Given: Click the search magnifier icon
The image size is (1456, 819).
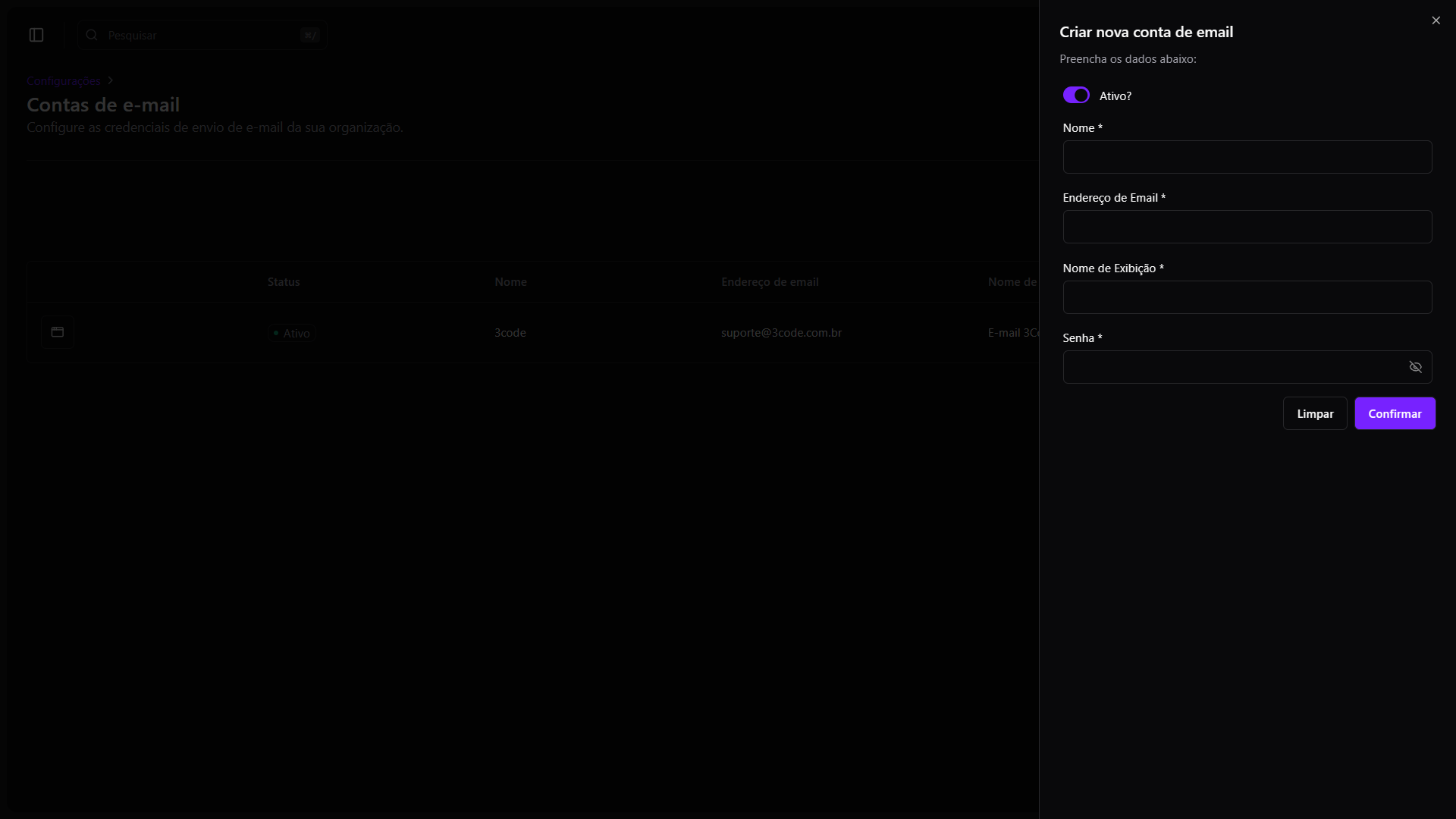Looking at the screenshot, I should coord(92,35).
